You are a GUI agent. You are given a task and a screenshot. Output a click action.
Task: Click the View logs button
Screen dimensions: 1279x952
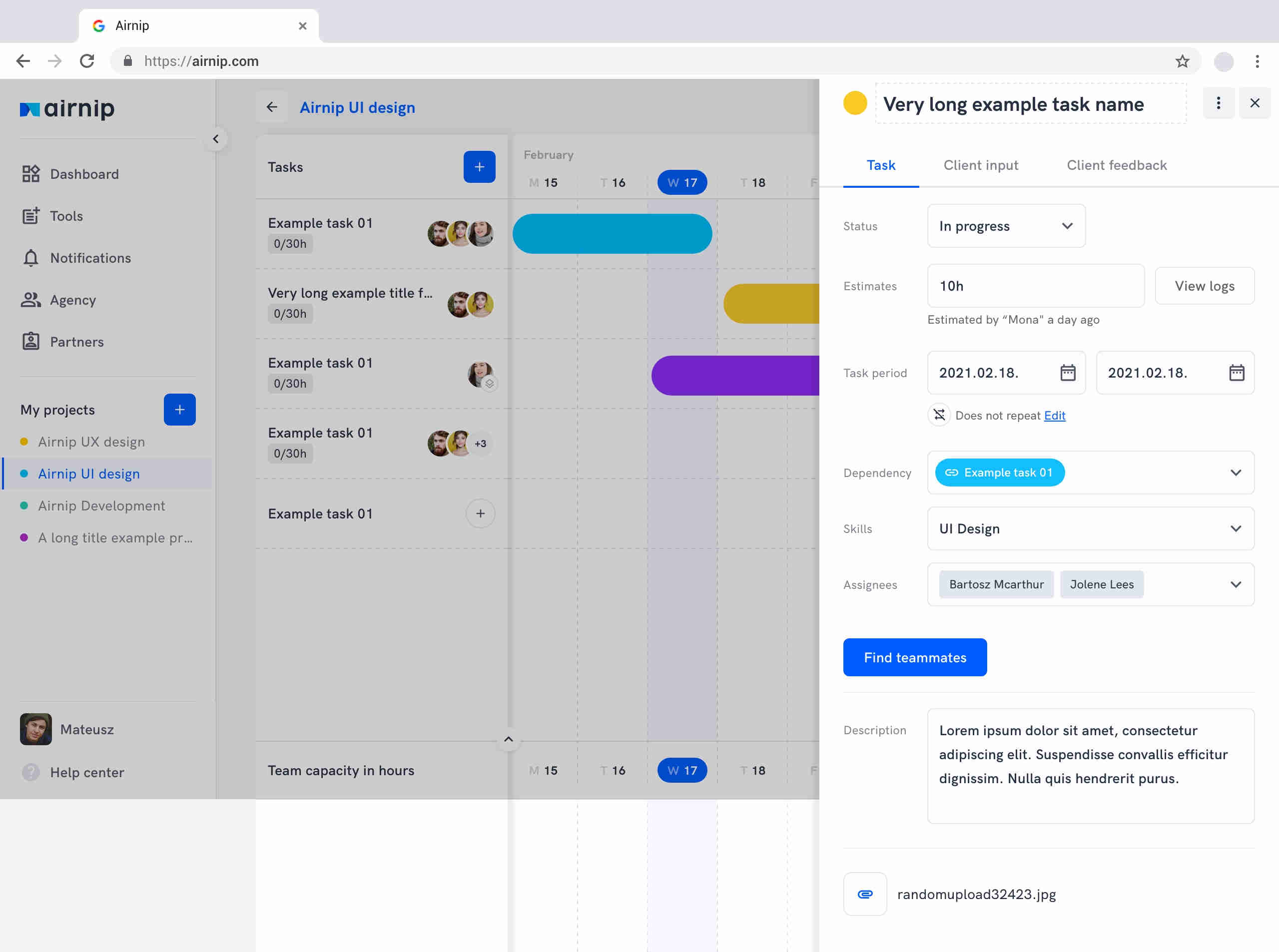tap(1205, 286)
